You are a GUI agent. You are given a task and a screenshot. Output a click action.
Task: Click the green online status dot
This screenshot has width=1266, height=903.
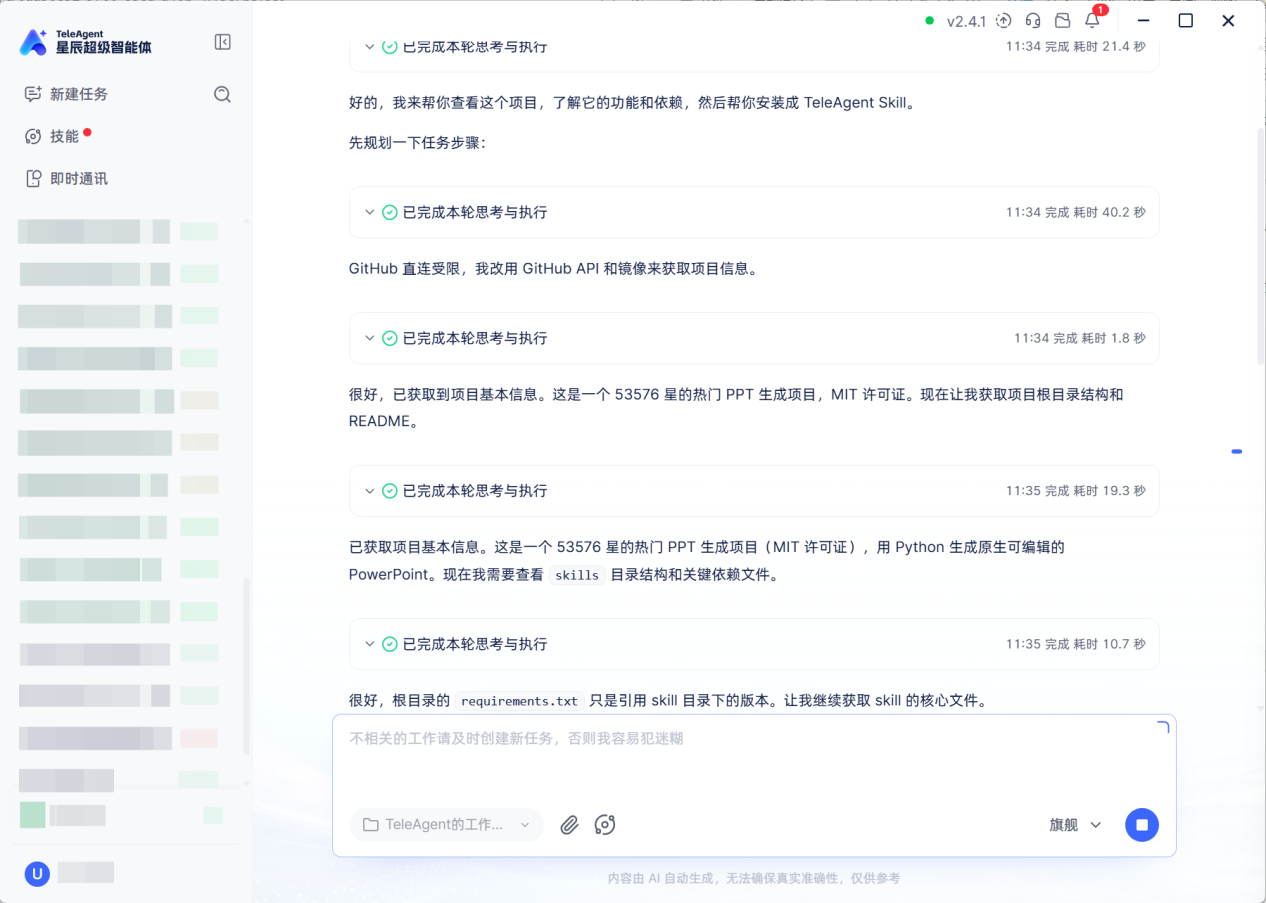tap(930, 21)
